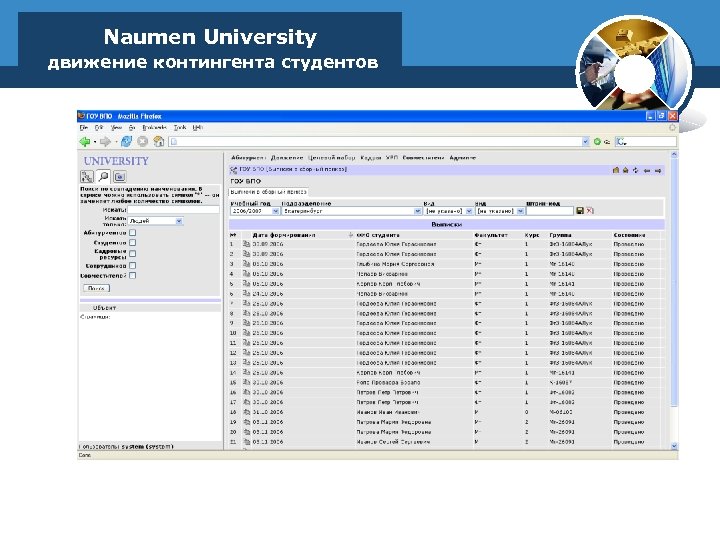The height and width of the screenshot is (540, 720).
Task: Click the green Go button beside address bar
Action: tap(597, 141)
